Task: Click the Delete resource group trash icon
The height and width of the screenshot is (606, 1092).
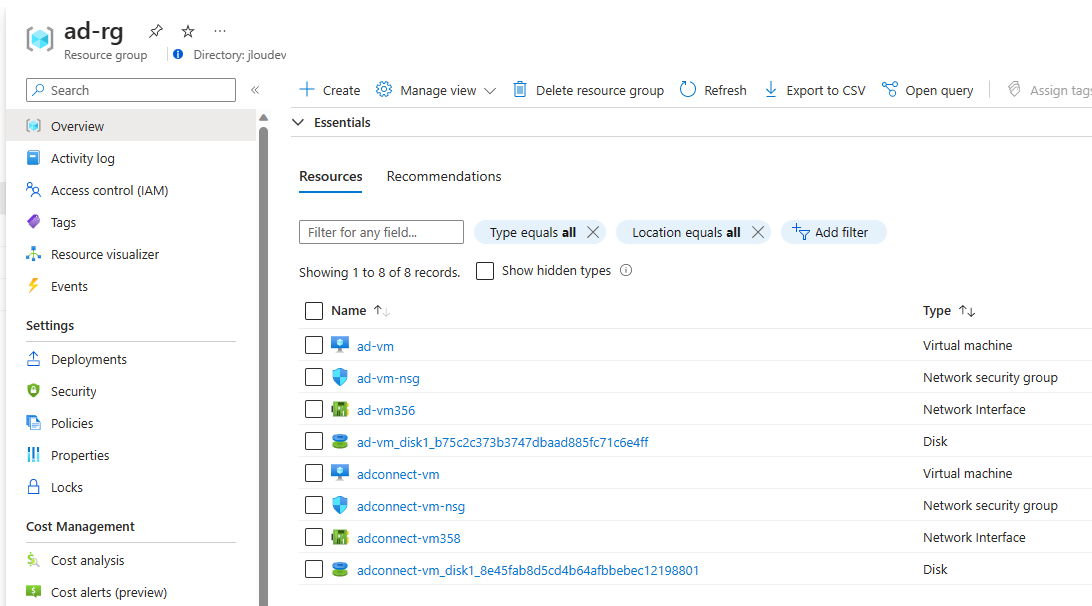Action: 520,90
